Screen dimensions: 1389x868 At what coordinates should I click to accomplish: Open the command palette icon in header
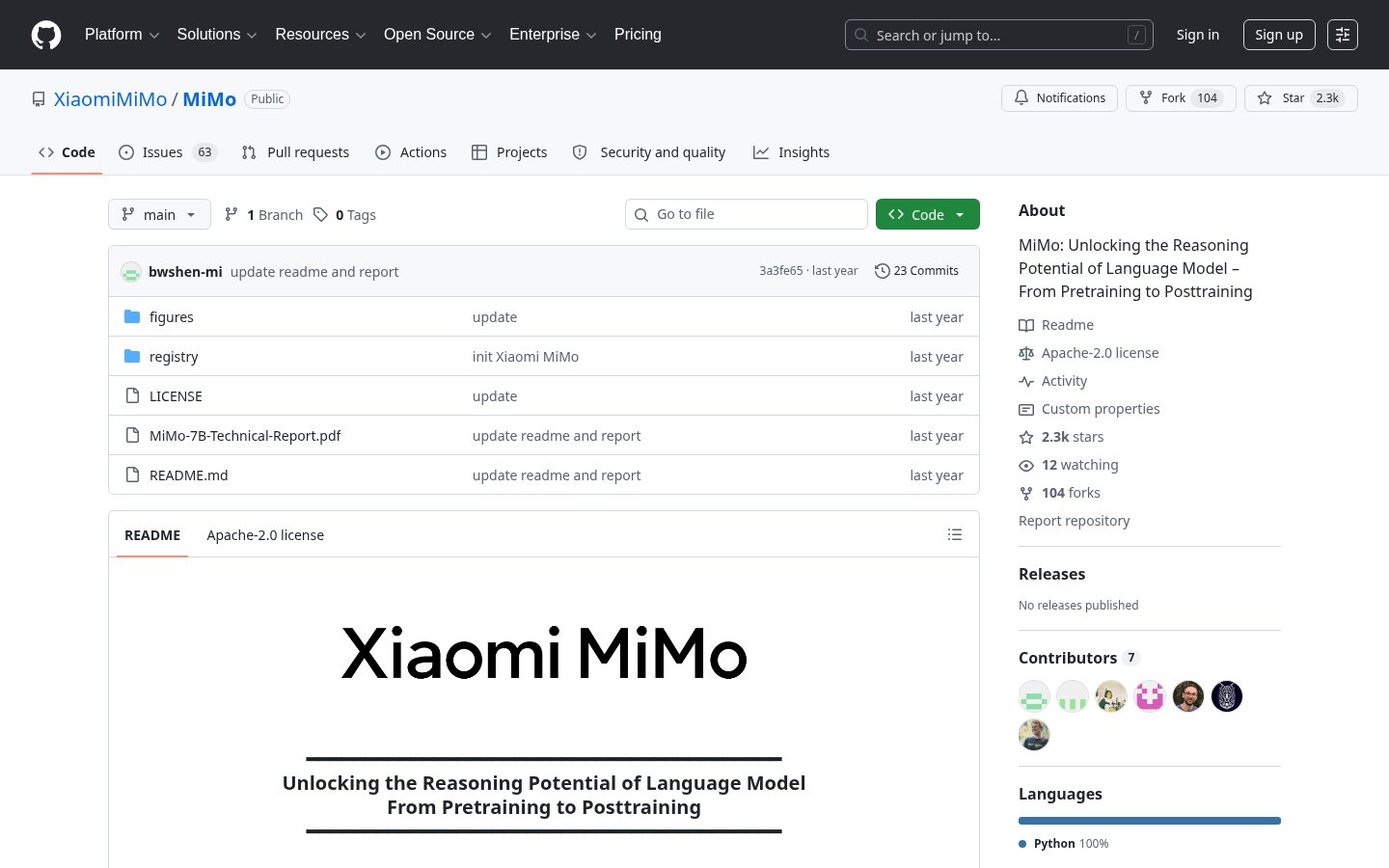tap(1343, 35)
